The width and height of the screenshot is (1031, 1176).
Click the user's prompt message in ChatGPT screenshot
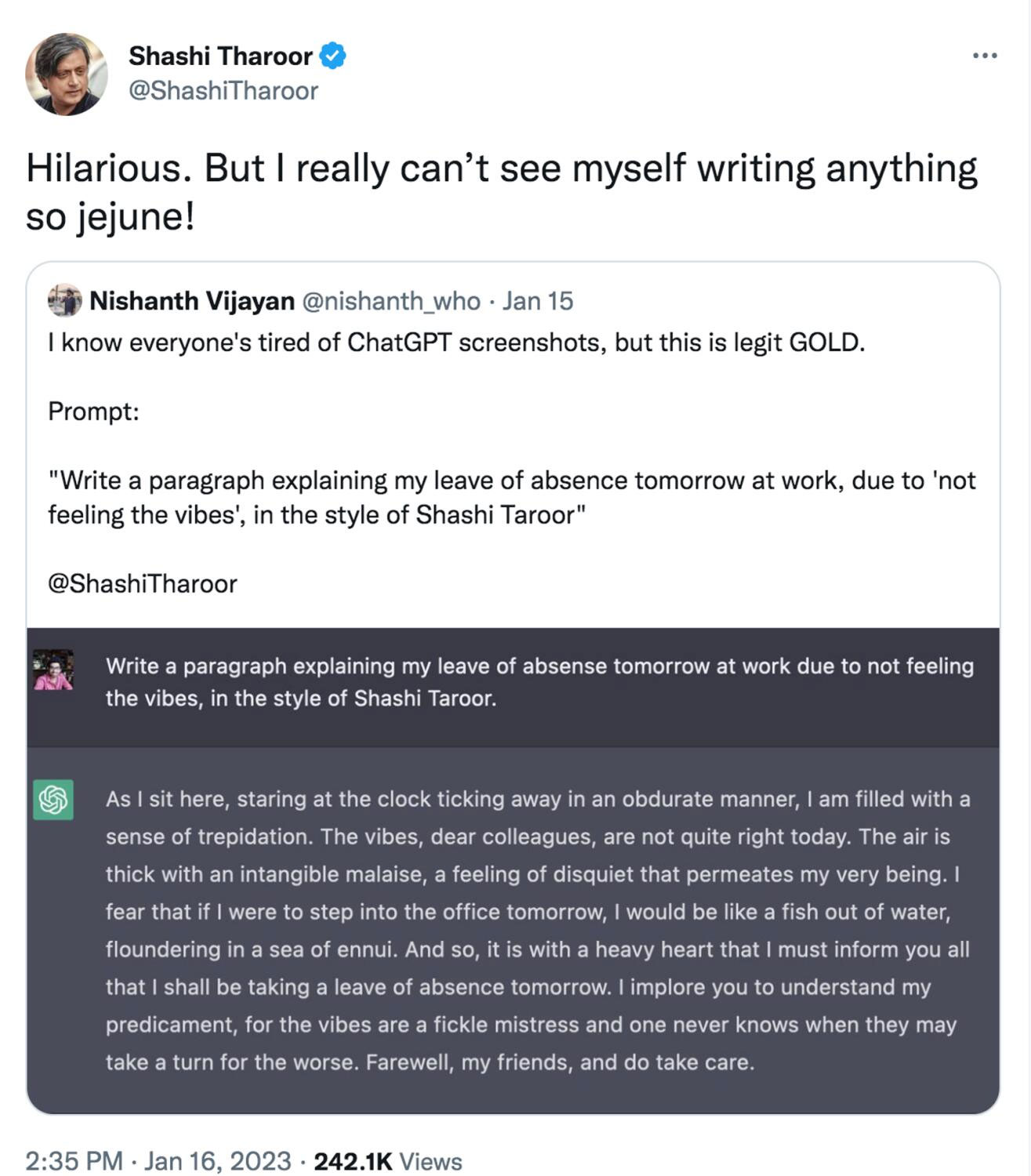pos(539,682)
